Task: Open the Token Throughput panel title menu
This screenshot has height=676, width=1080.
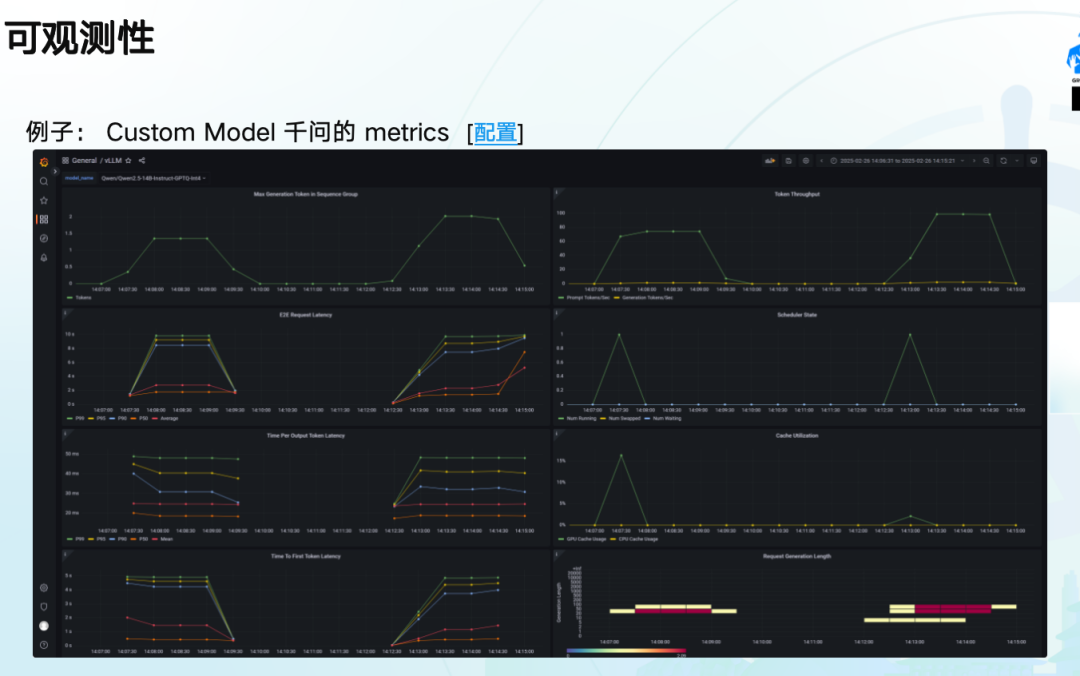Action: [797, 194]
